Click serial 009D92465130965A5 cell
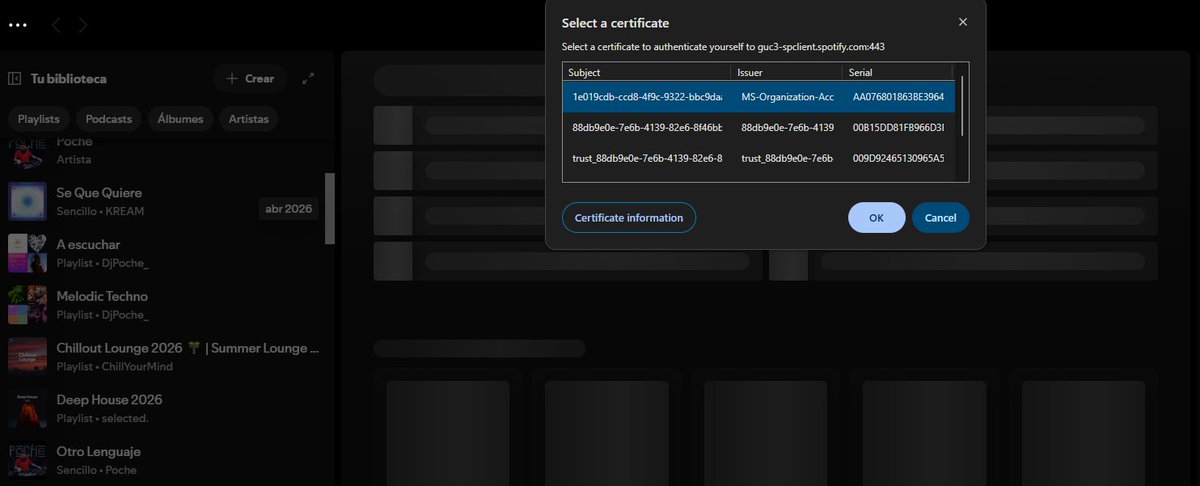The height and width of the screenshot is (486, 1200). tap(898, 158)
